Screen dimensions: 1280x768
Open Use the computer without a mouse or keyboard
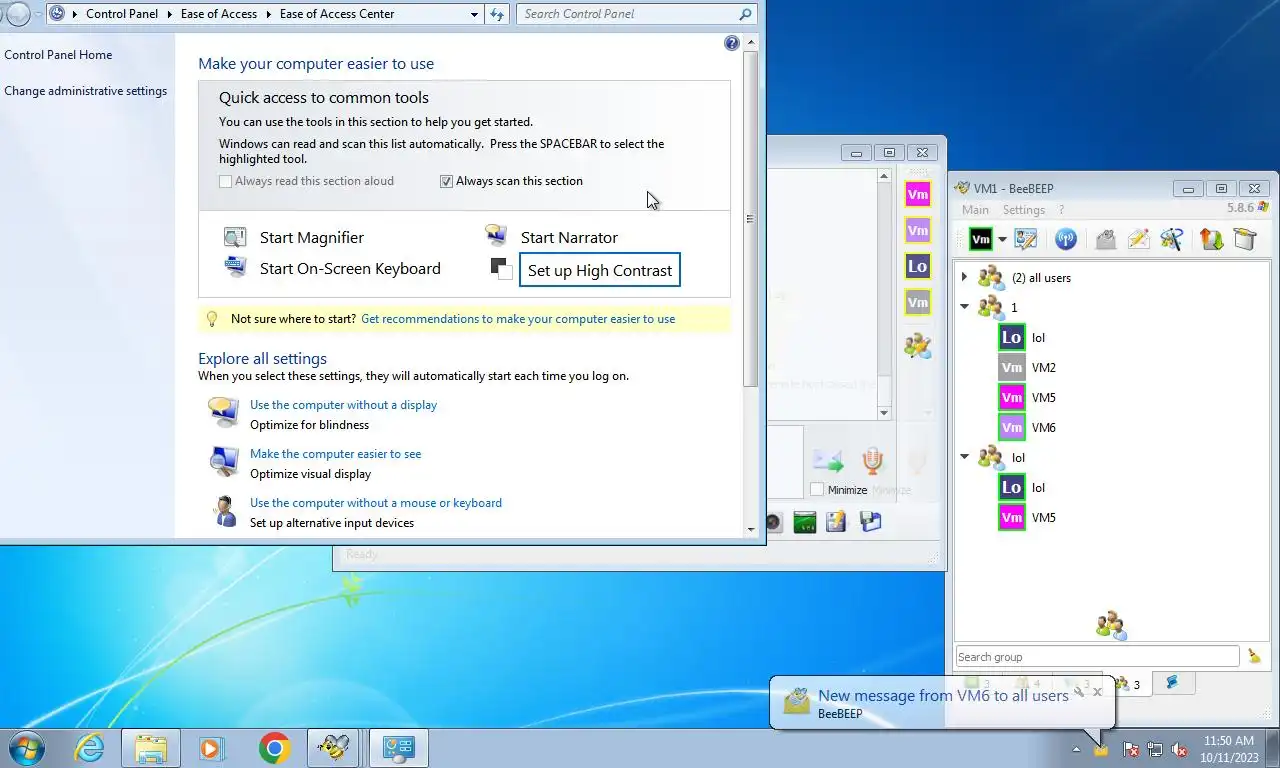(376, 503)
